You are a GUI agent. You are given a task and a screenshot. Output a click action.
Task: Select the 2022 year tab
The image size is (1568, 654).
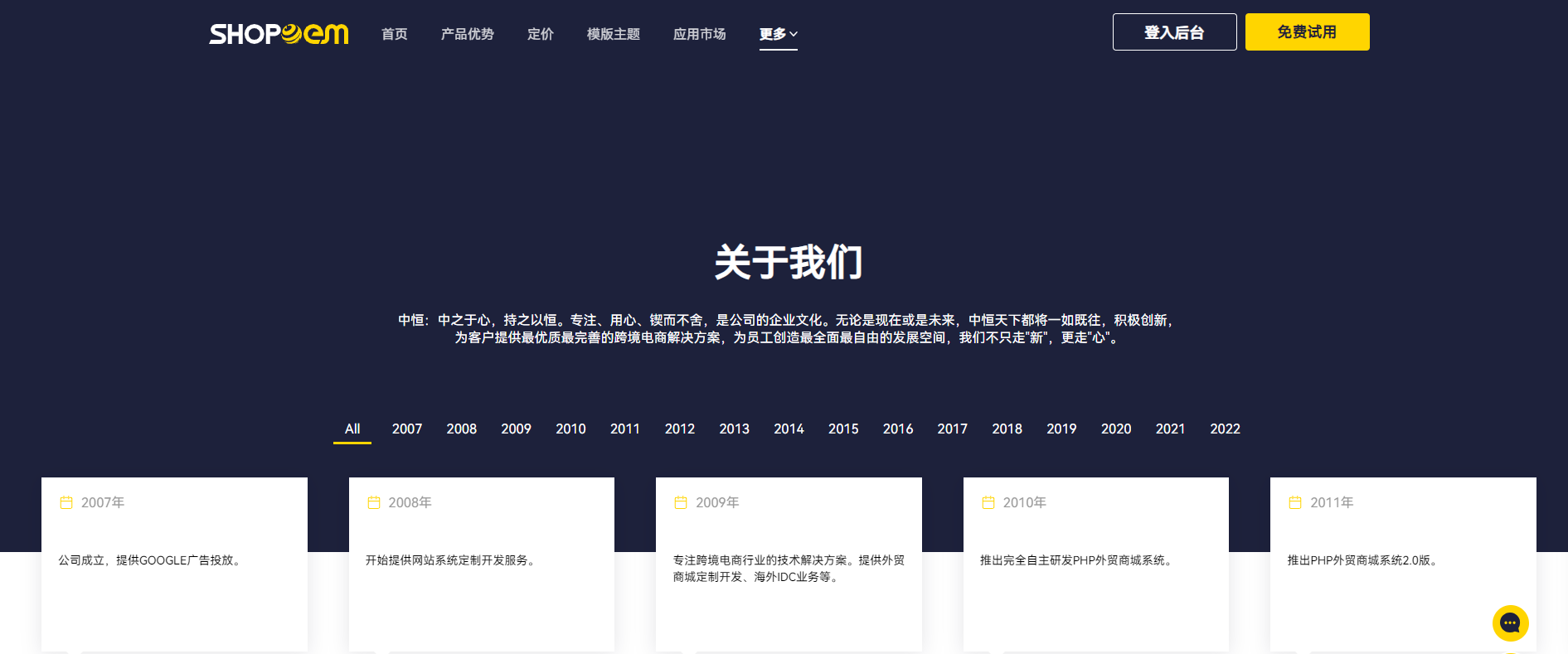point(1225,429)
